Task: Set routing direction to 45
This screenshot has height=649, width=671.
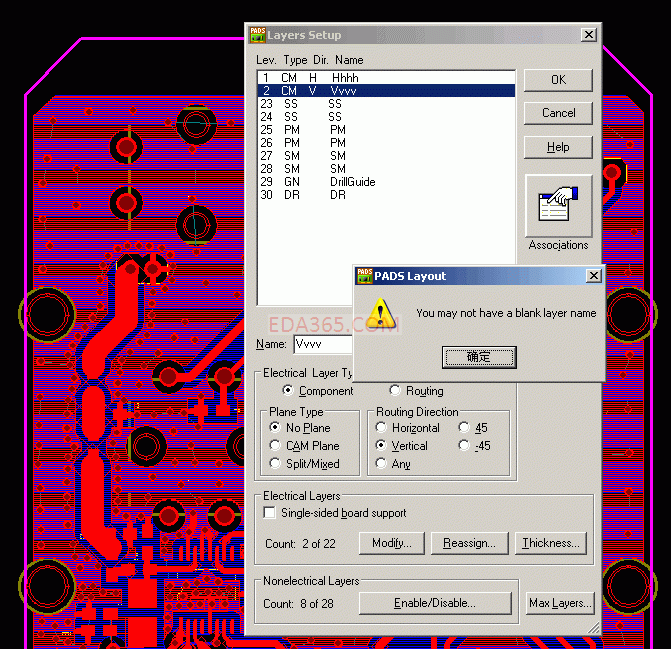Action: click(464, 427)
